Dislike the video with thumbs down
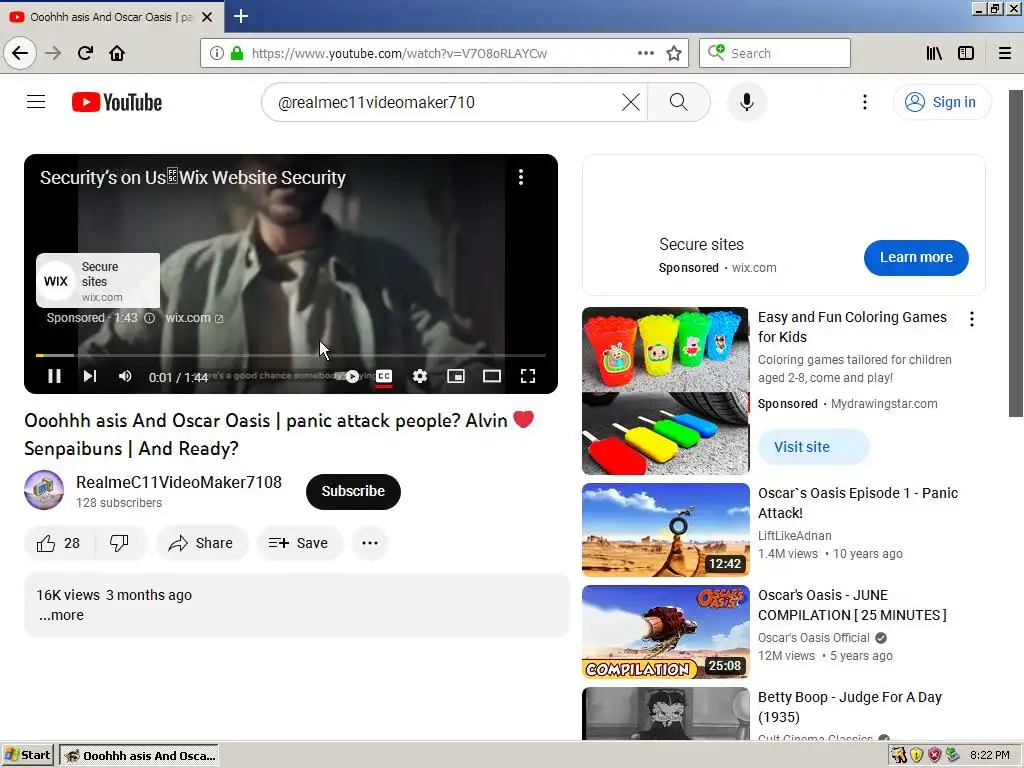This screenshot has height=768, width=1024. 120,543
